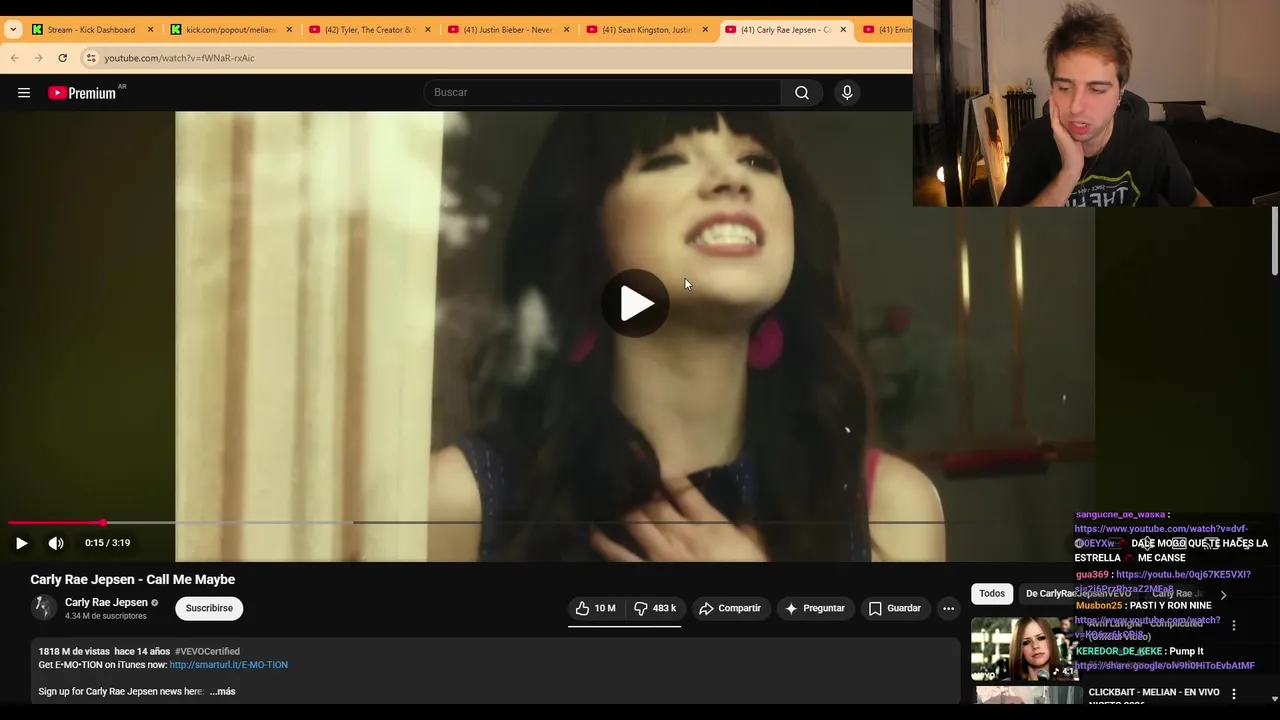This screenshot has width=1280, height=720.
Task: Like the video with 10 M thumbs up
Action: click(595, 608)
